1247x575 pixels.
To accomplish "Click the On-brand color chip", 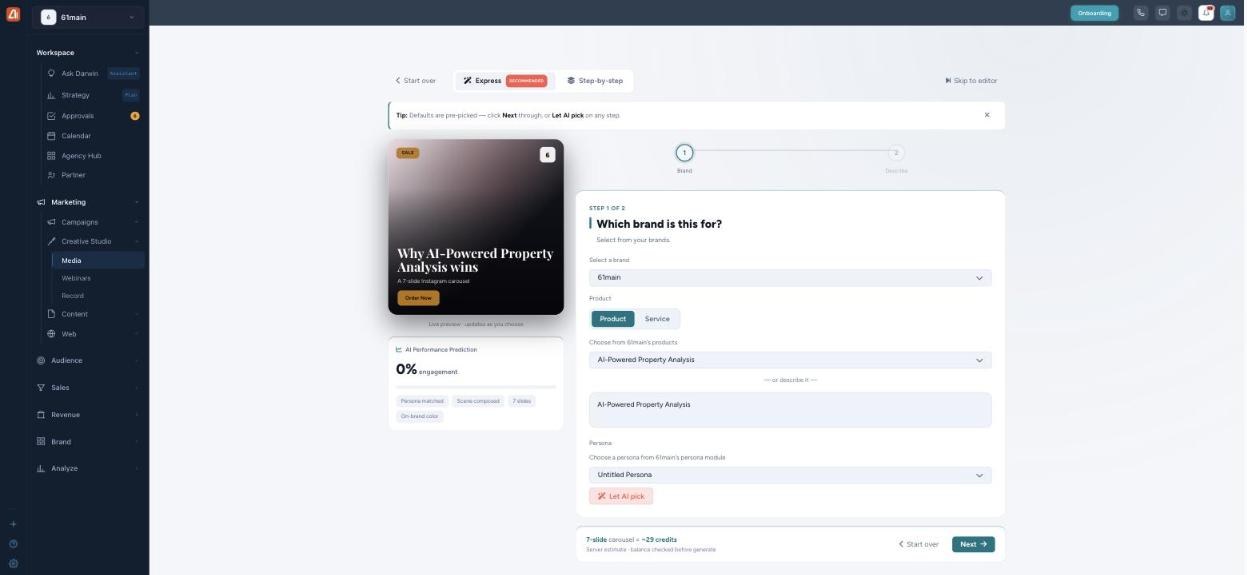I will click(x=419, y=416).
